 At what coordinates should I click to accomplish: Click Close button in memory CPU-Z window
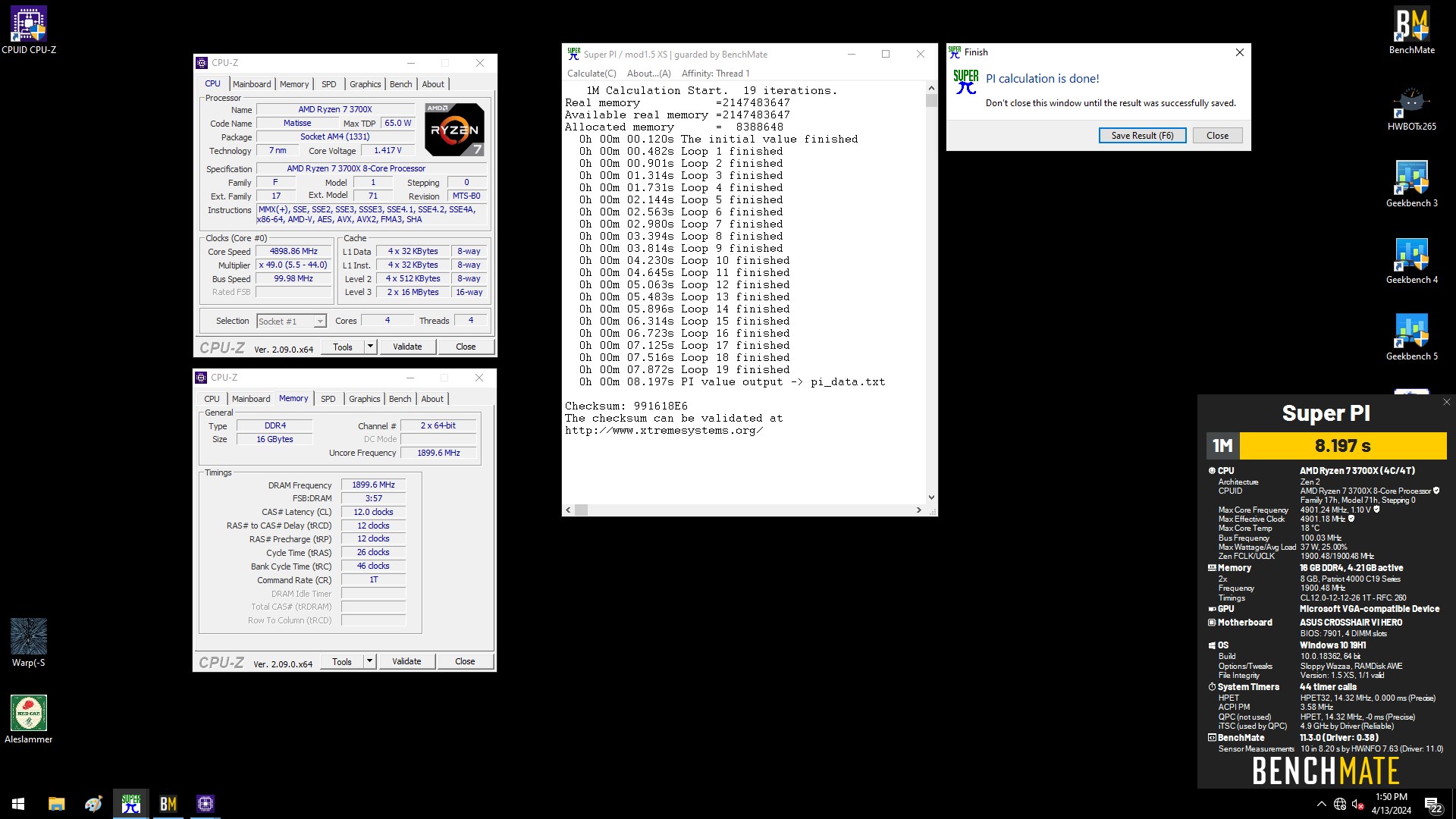pyautogui.click(x=465, y=661)
